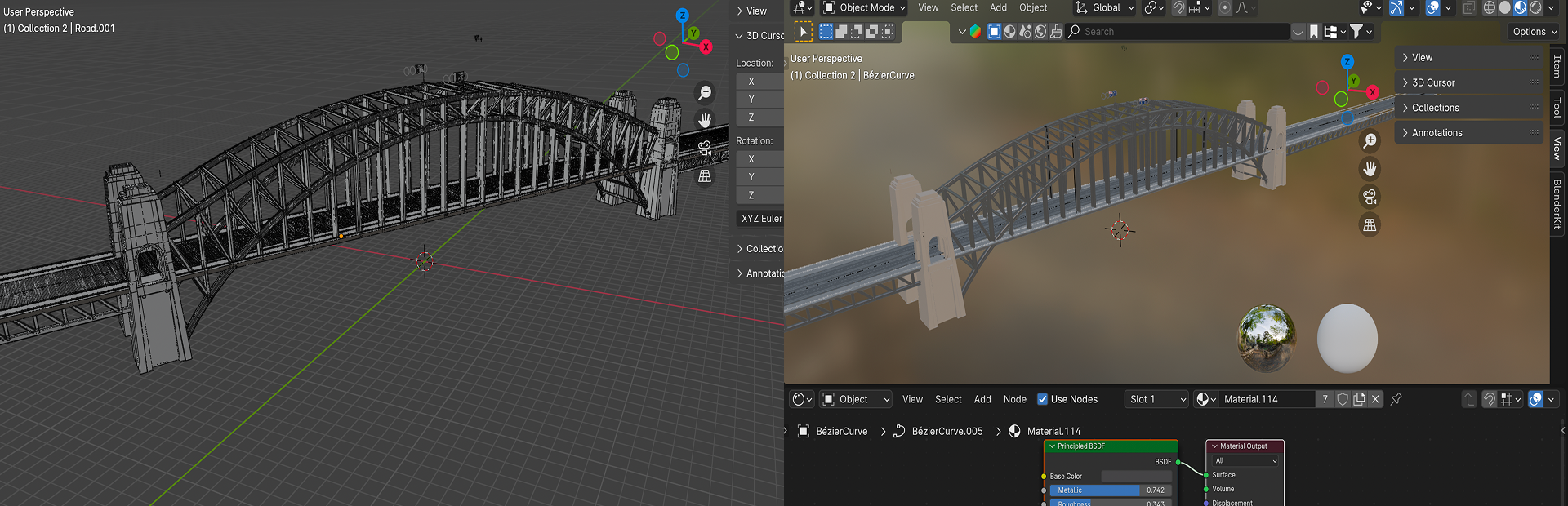Click the Invert selection mode icon
Screen dimensions: 1568x506
pos(872,32)
